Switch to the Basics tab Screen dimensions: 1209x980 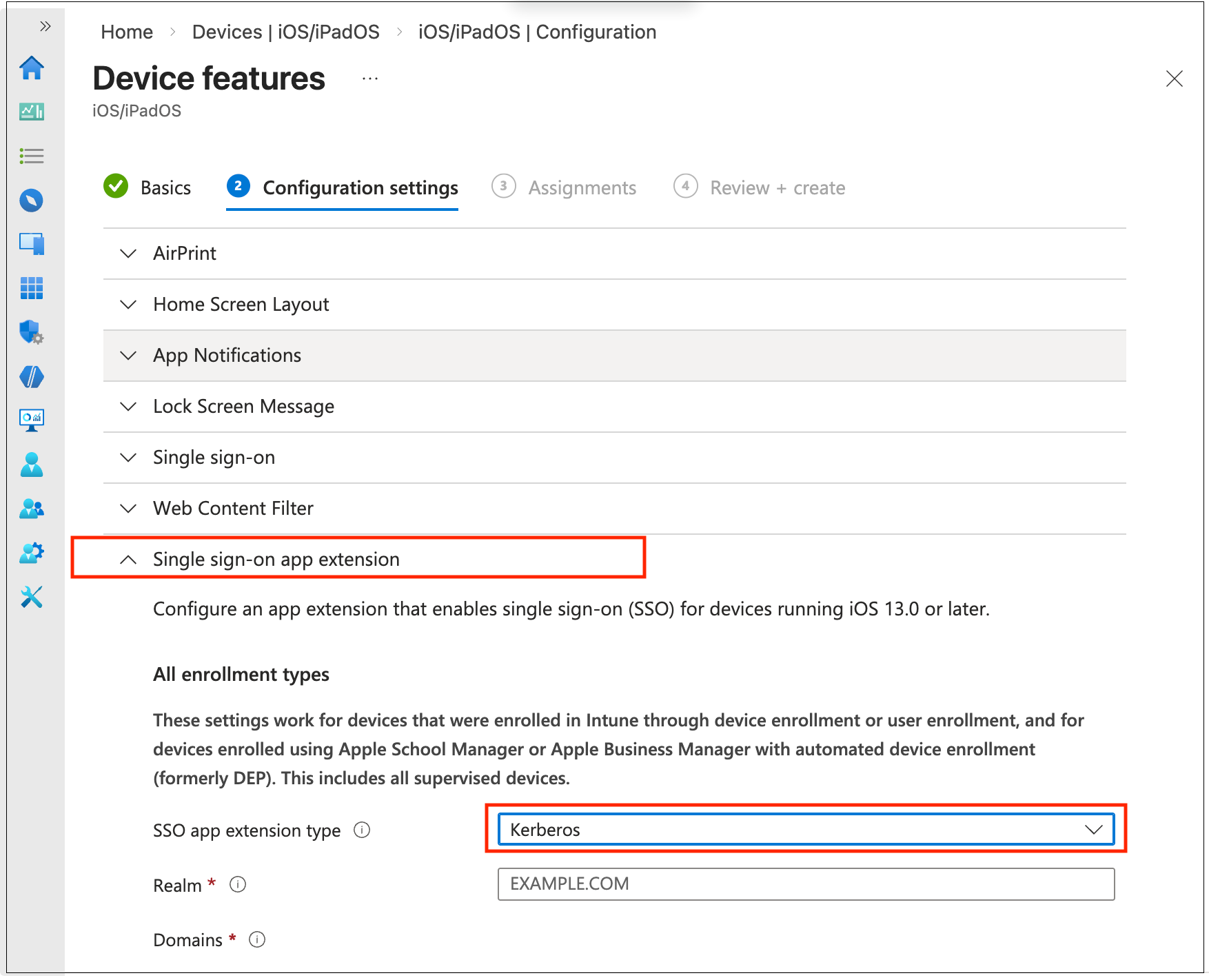coord(165,187)
